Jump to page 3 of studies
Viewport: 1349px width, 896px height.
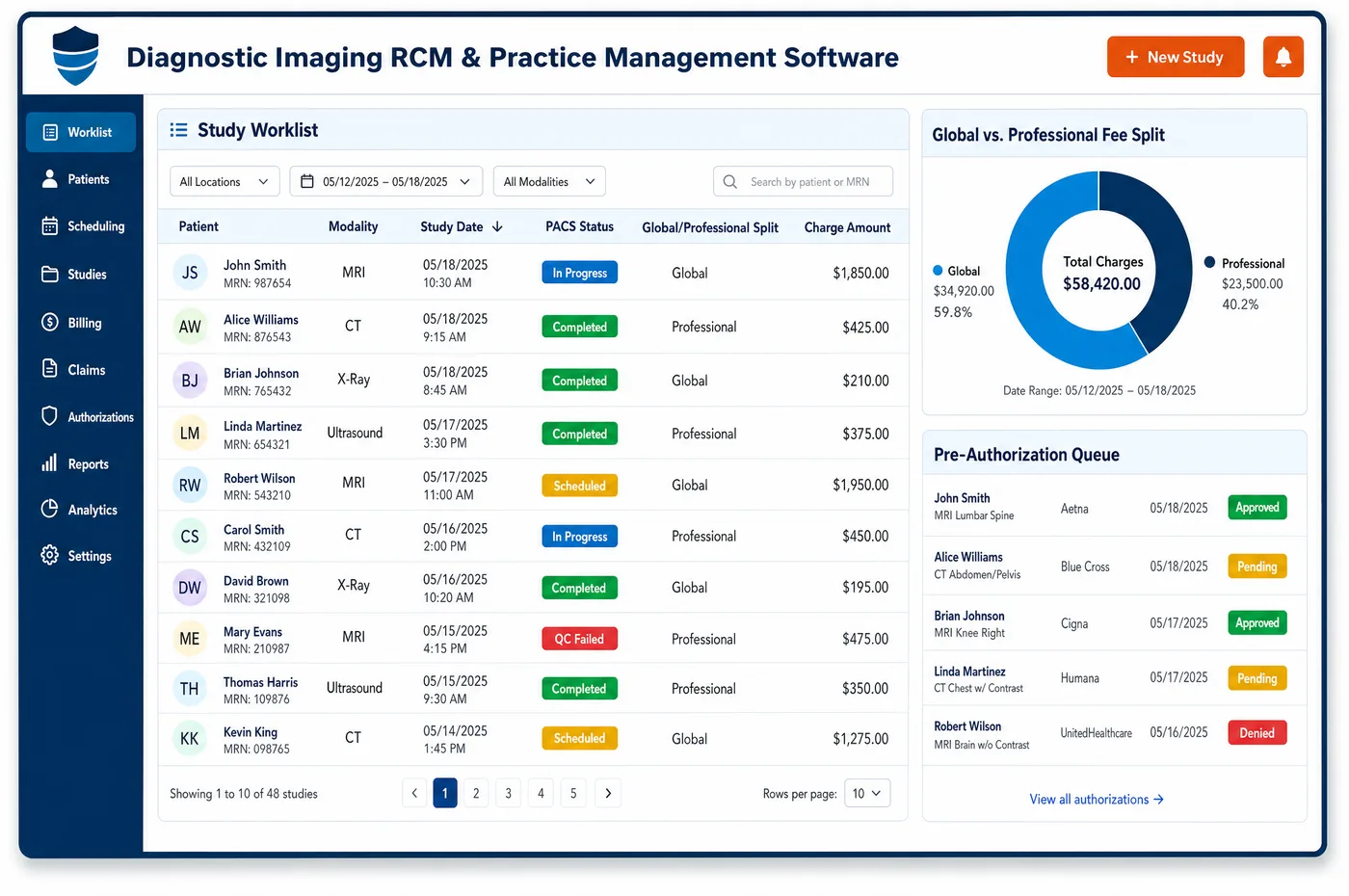tap(509, 793)
